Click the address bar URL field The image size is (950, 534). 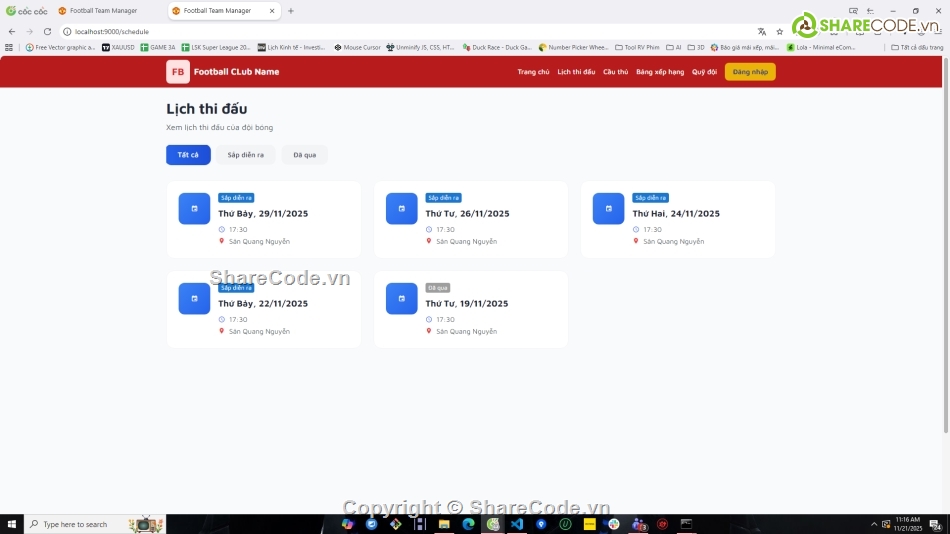coord(406,32)
